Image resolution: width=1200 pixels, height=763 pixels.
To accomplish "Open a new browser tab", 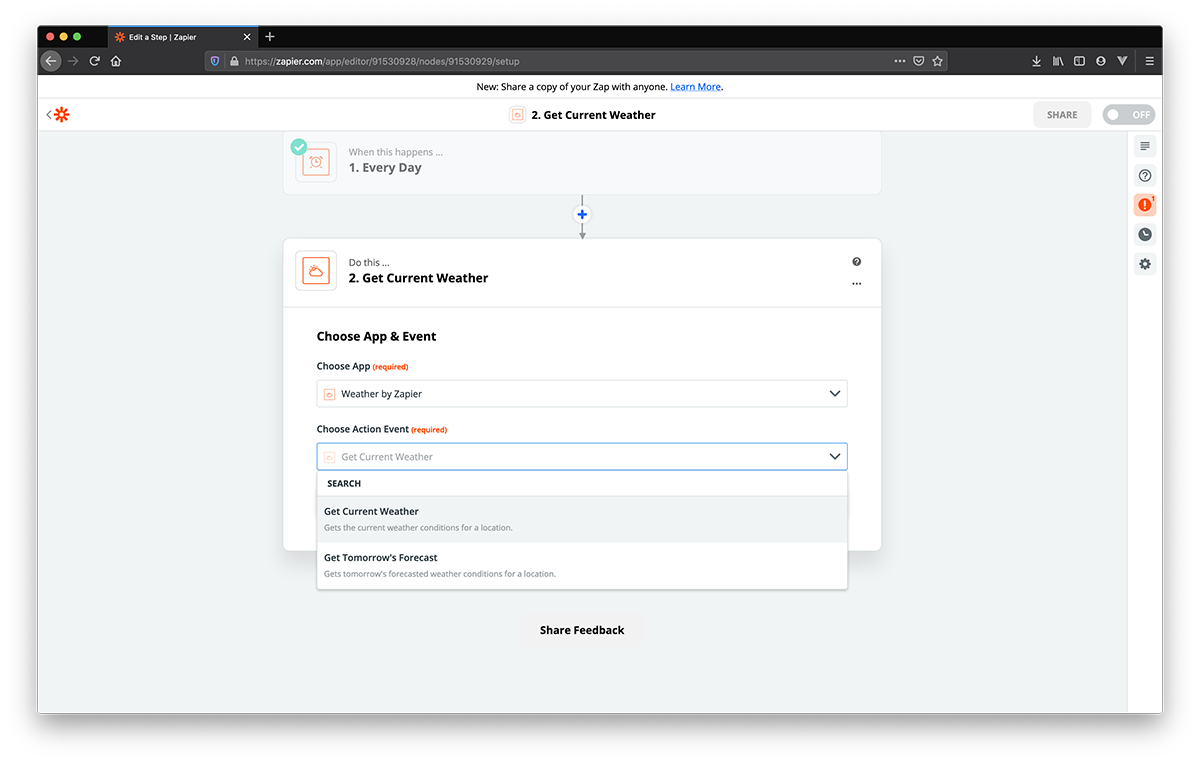I will pyautogui.click(x=269, y=37).
